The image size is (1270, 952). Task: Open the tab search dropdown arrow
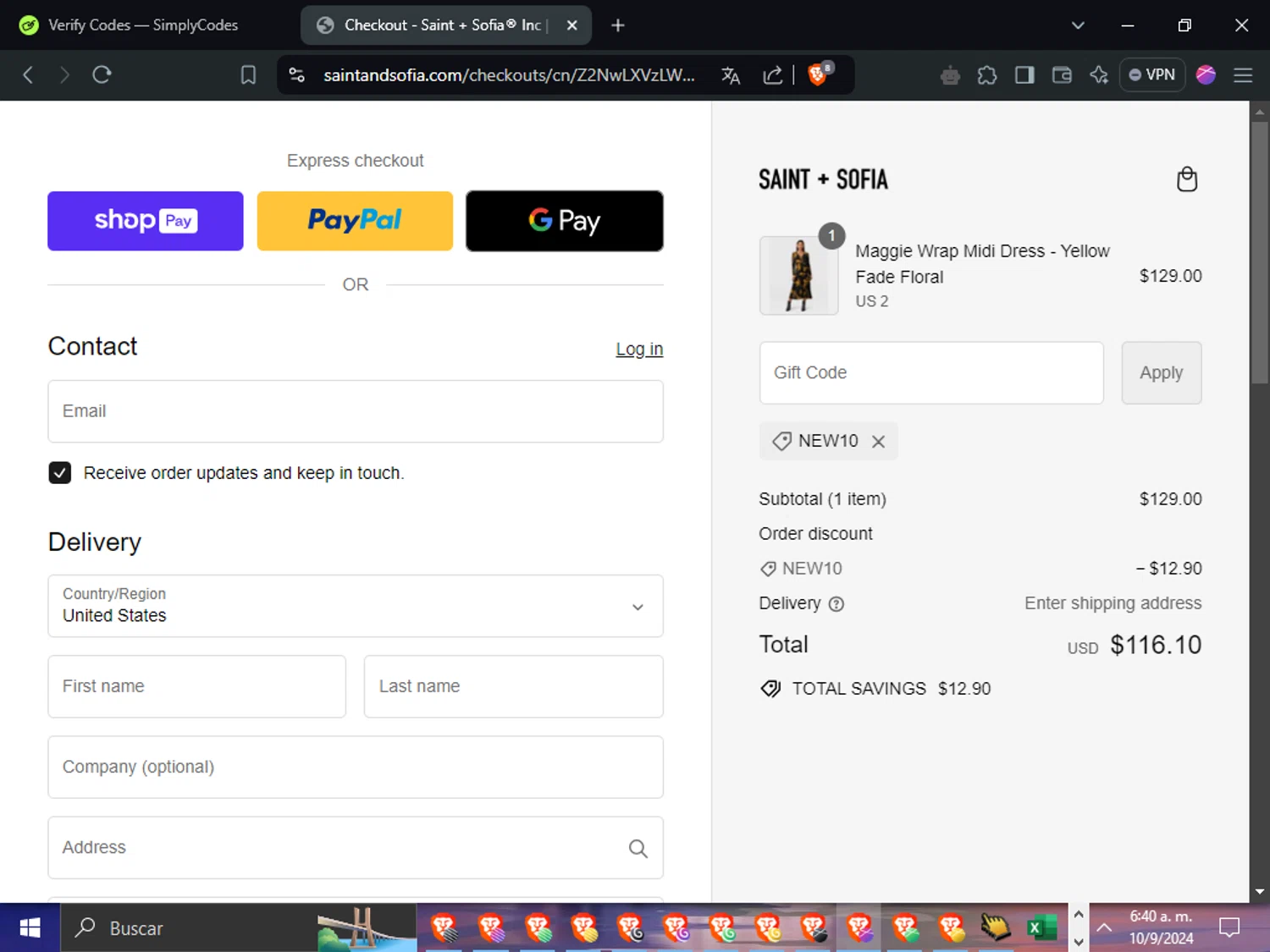pyautogui.click(x=1078, y=25)
